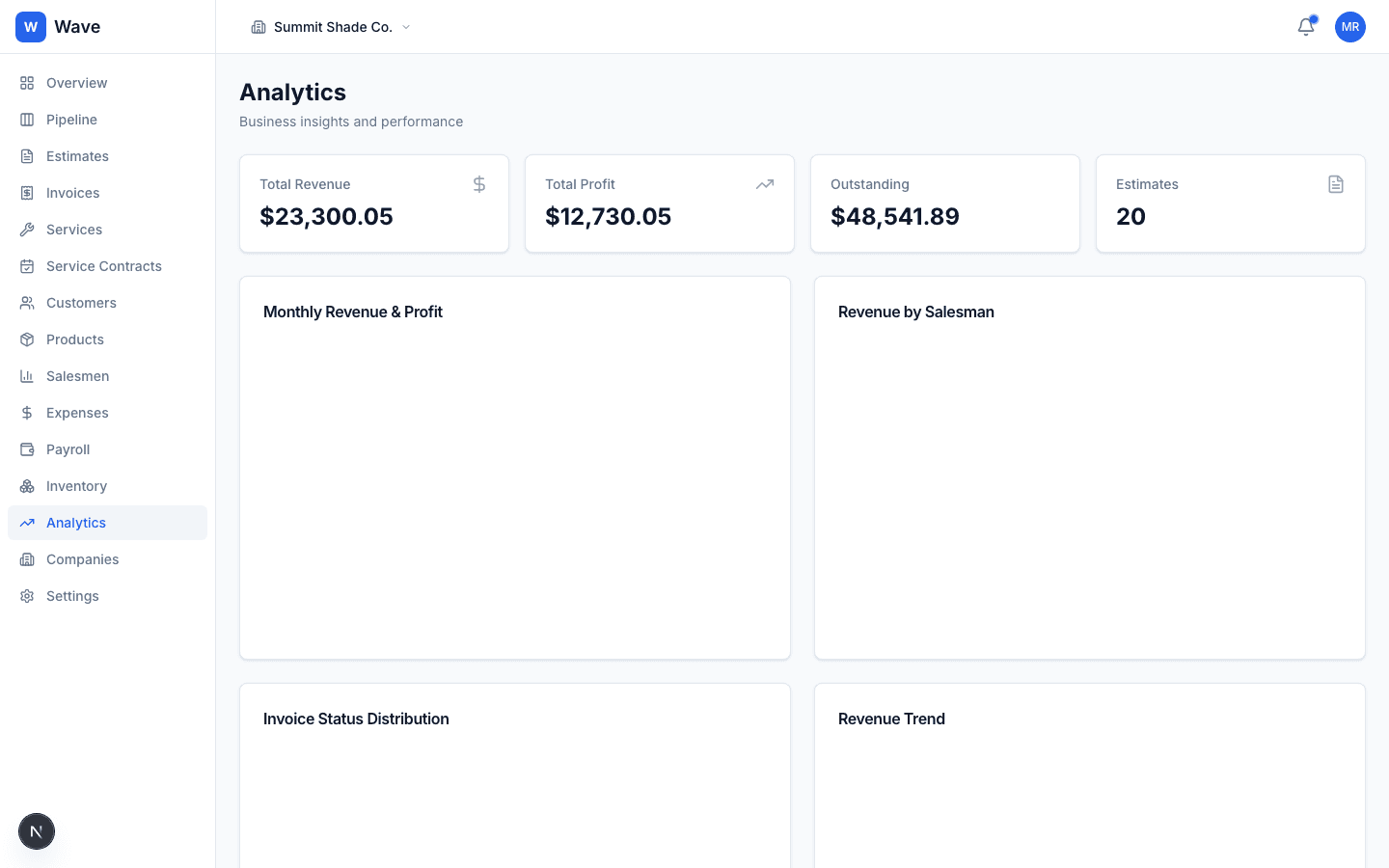Open notifications via the bell icon
The image size is (1389, 868).
click(x=1306, y=27)
